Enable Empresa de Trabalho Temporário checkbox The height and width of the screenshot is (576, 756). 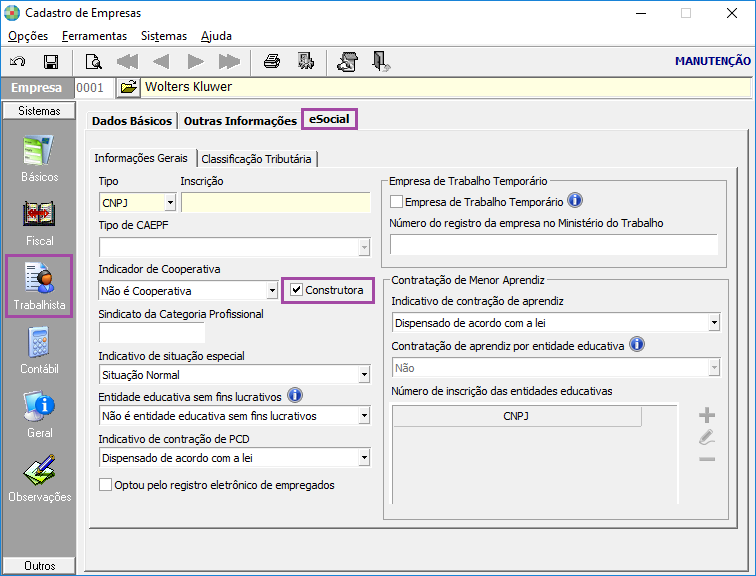tap(396, 201)
